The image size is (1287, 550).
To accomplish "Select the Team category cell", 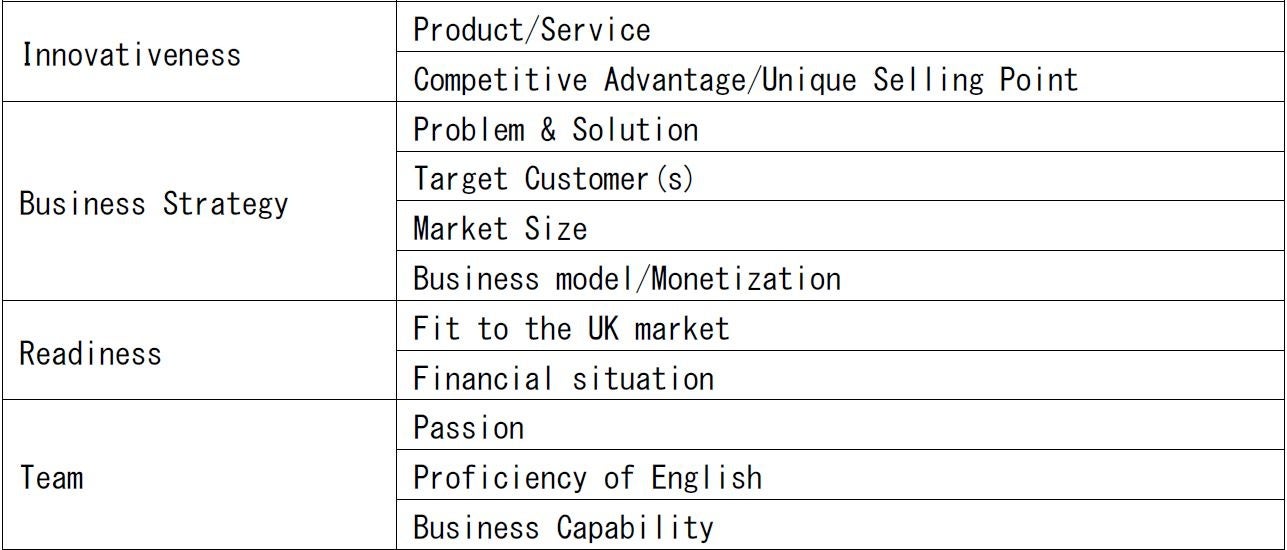I will point(51,477).
